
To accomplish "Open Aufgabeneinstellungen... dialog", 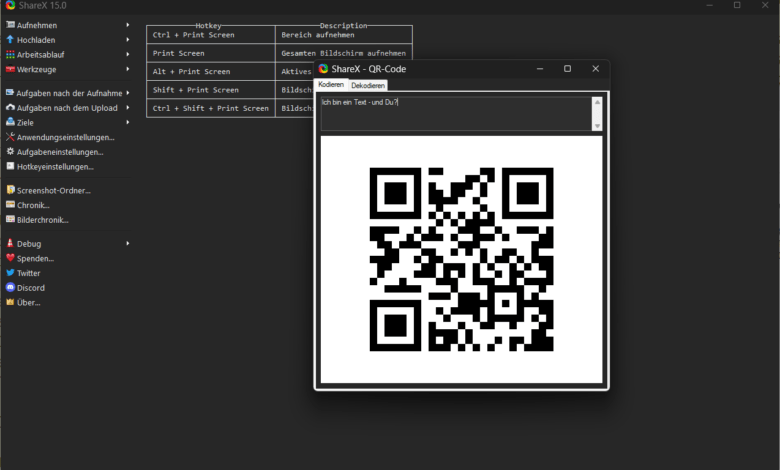I will click(60, 152).
